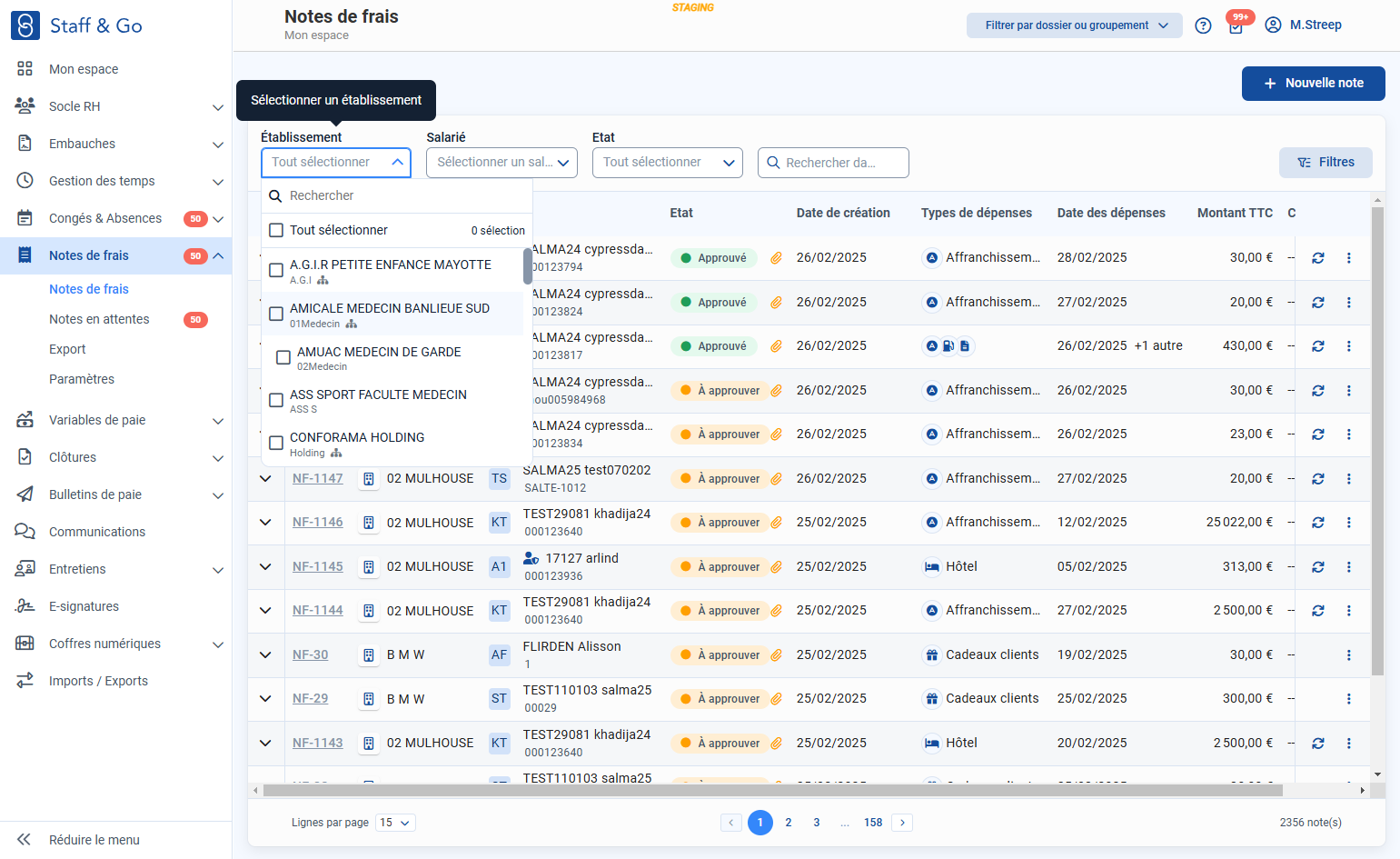The width and height of the screenshot is (1400, 859).
Task: Click the Rechercher field in dropdown
Action: pos(397,196)
